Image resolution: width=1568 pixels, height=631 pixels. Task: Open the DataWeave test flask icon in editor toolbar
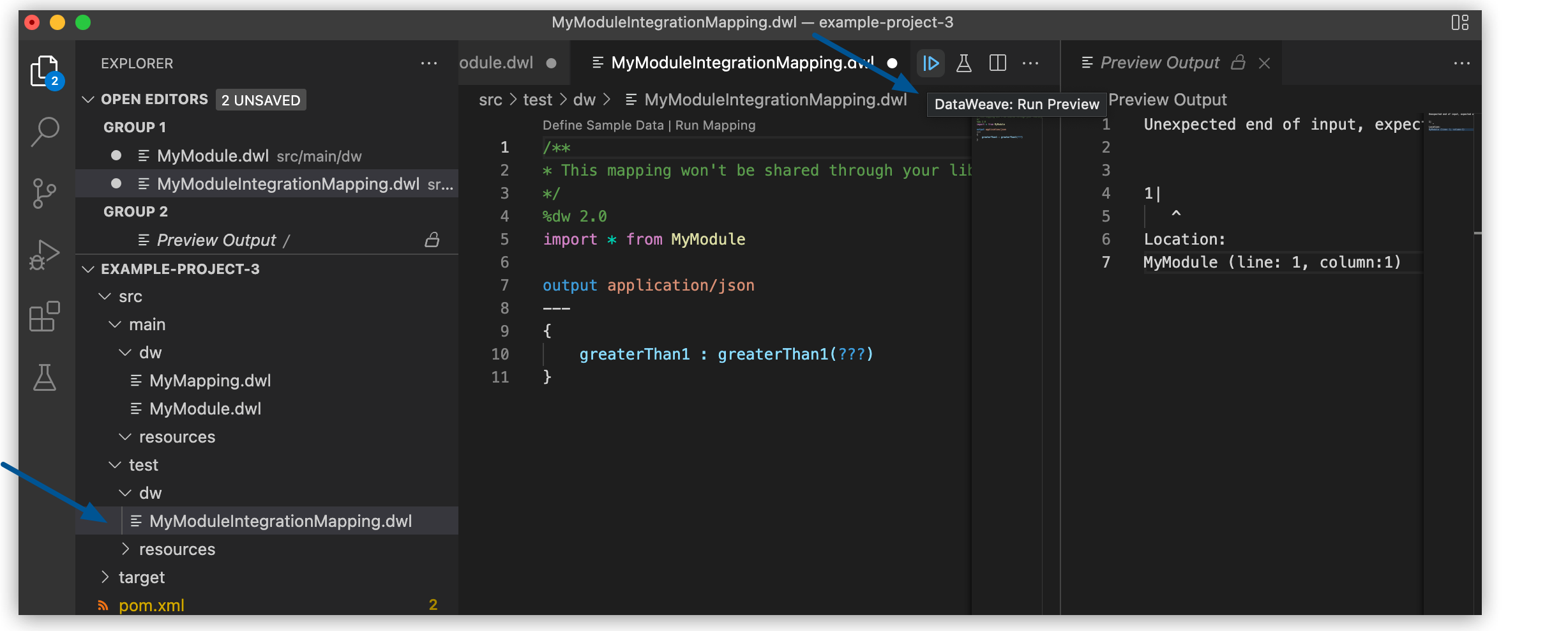tap(964, 63)
